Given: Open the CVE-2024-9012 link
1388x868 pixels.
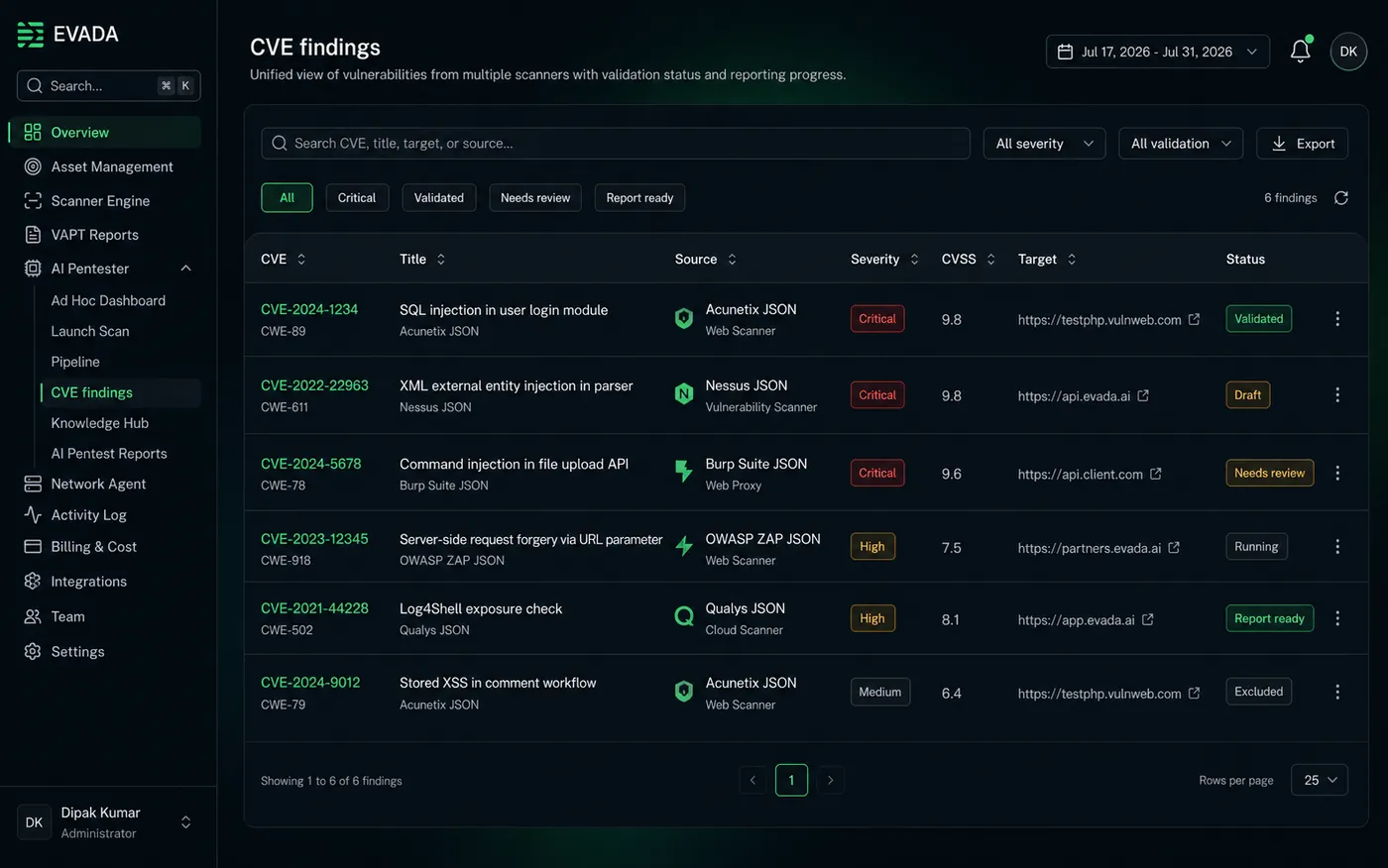Looking at the screenshot, I should click(x=310, y=683).
